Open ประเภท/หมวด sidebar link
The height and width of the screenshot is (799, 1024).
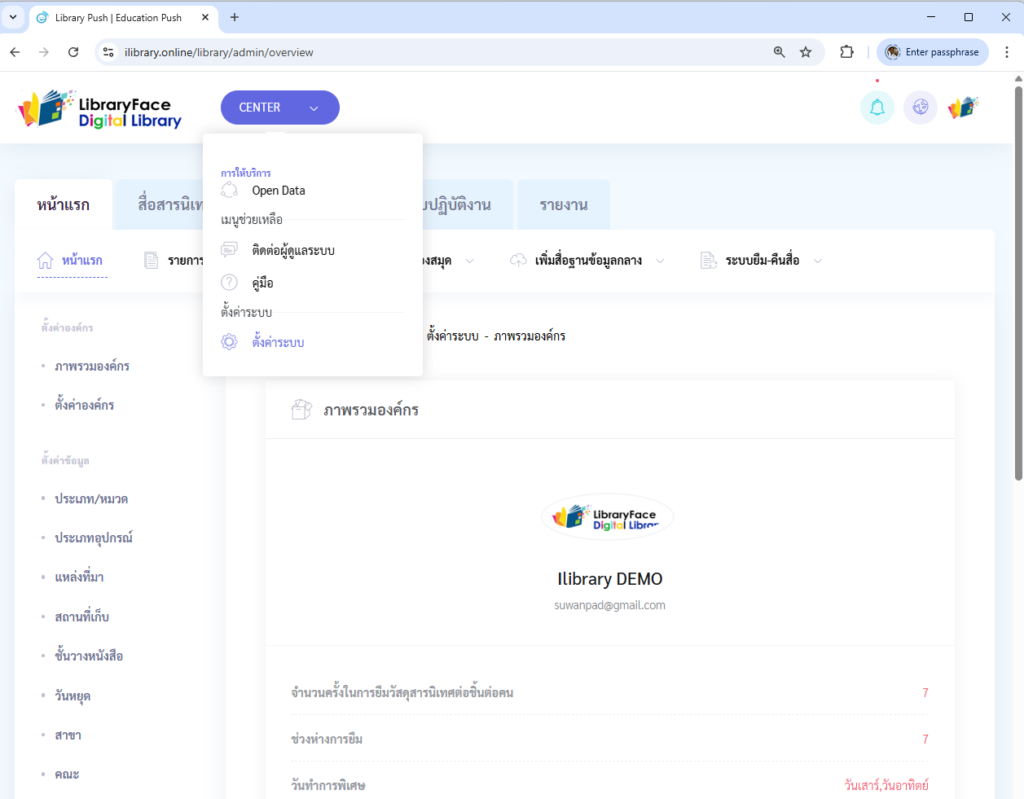[91, 498]
